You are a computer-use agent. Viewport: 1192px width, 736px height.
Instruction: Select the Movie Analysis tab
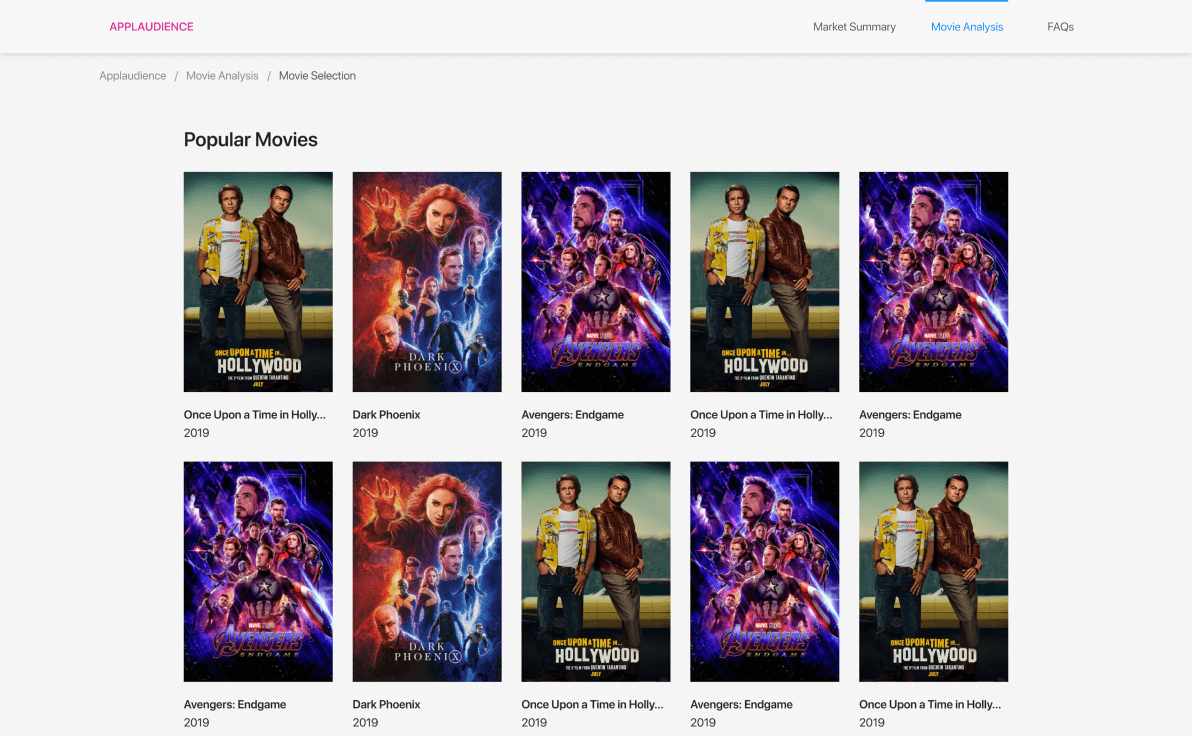(966, 27)
